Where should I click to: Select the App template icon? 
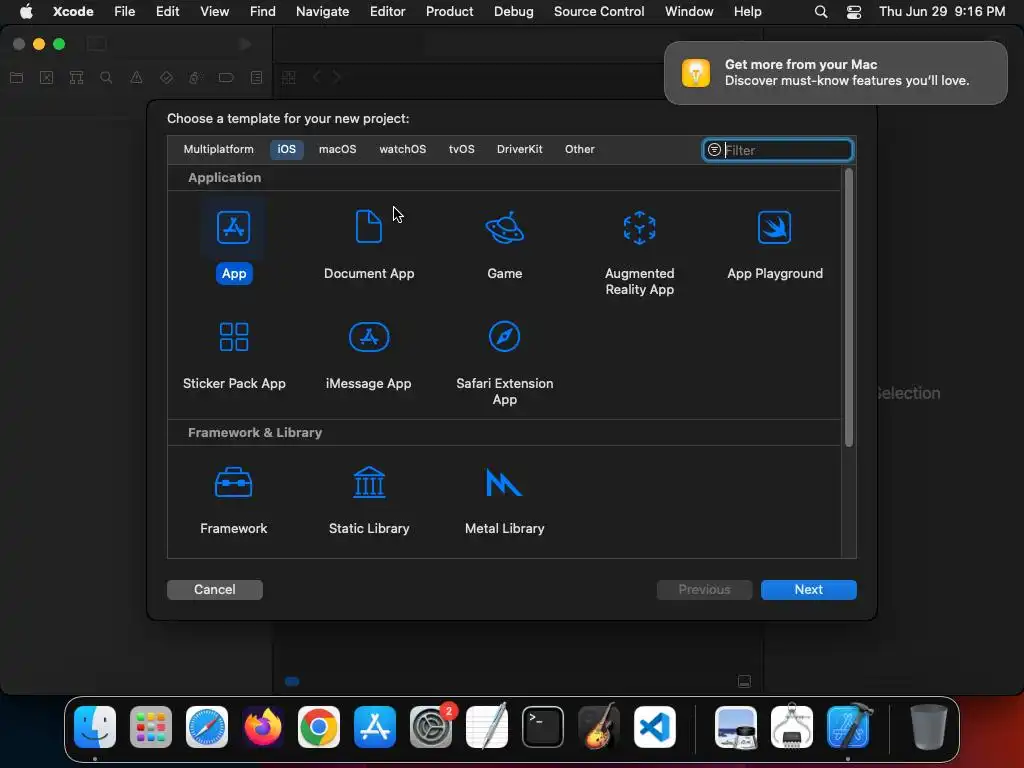coord(233,227)
